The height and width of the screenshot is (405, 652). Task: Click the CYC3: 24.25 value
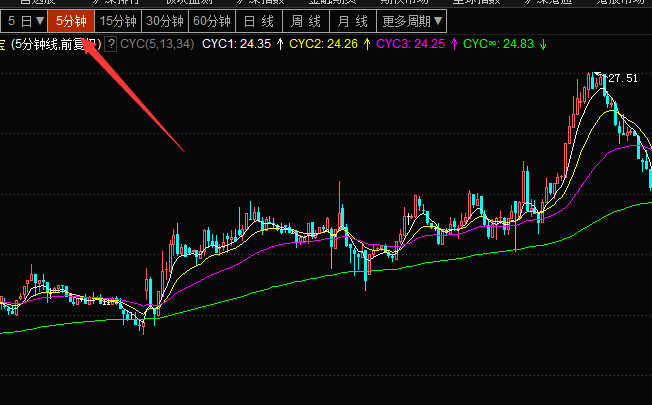click(410, 44)
